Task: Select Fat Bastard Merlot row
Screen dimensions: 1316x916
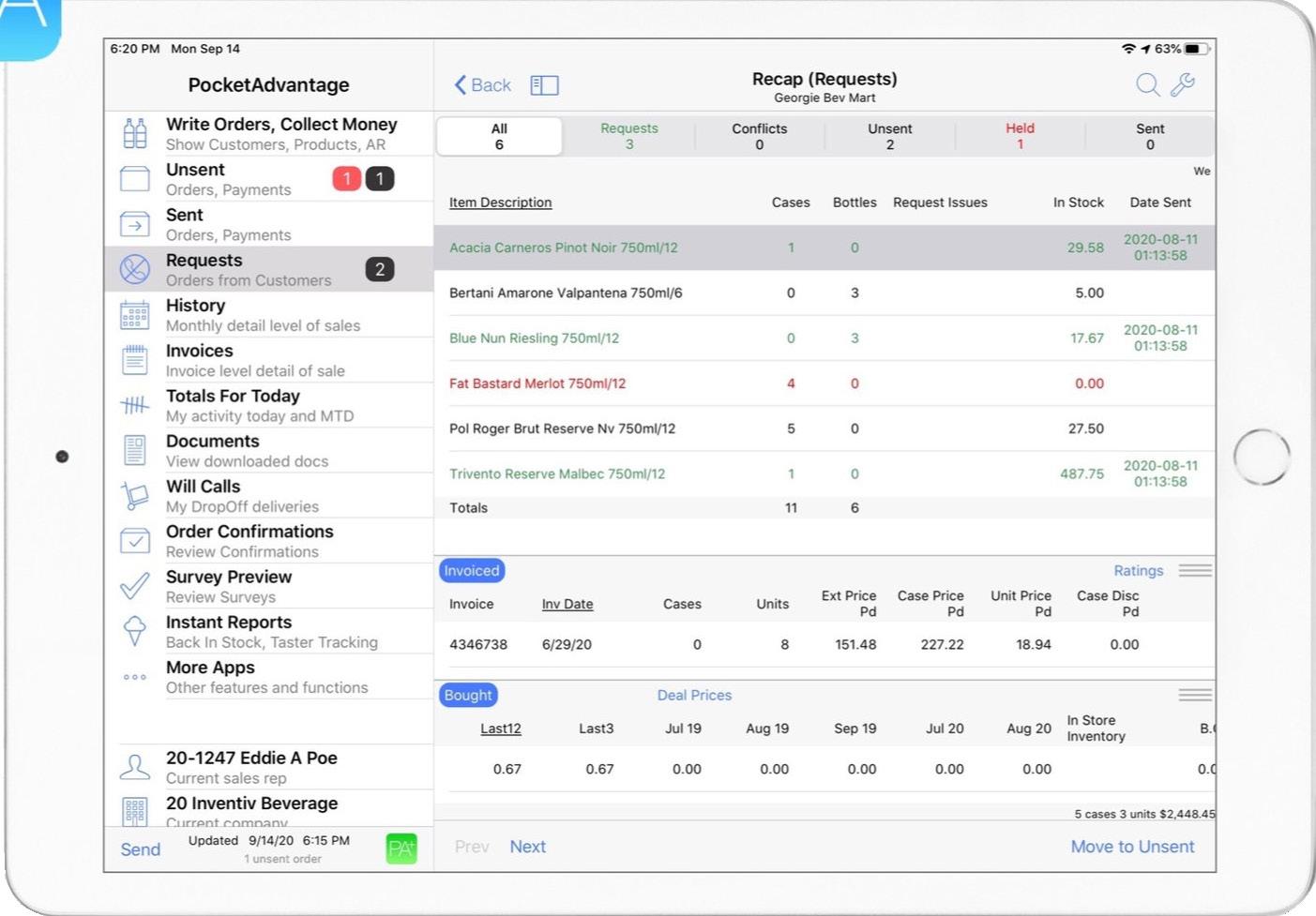Action: point(824,383)
